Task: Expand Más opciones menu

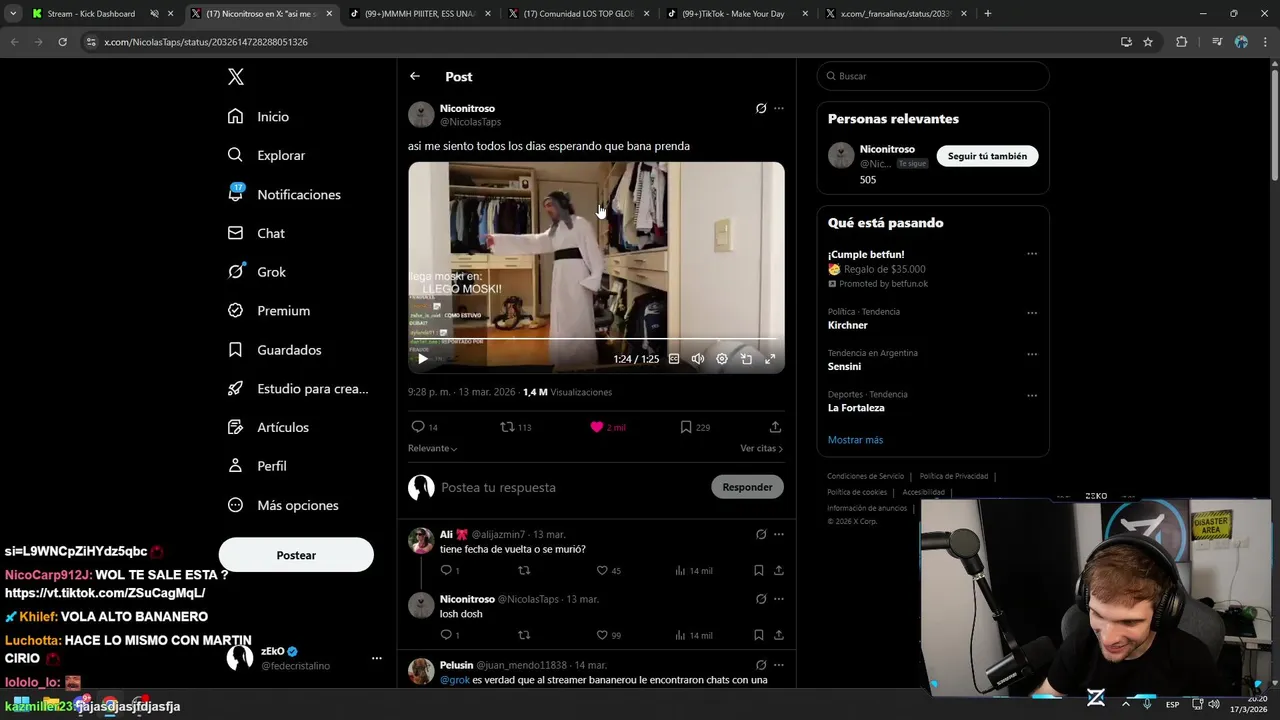Action: click(283, 505)
